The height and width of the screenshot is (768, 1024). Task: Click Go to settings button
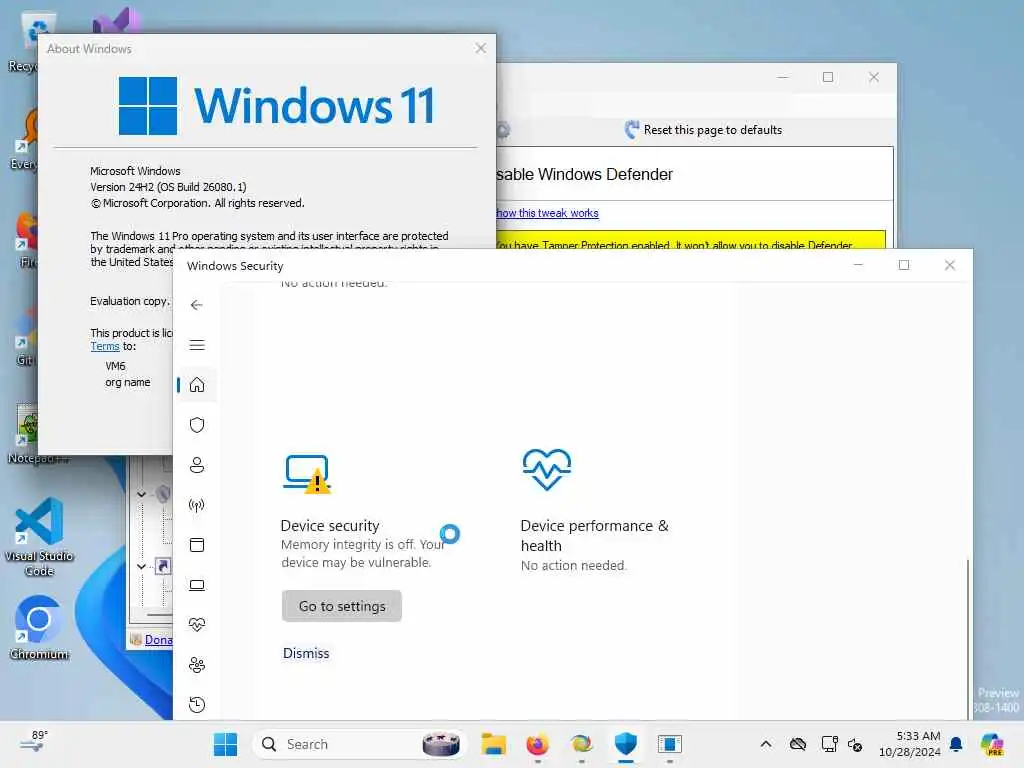pos(342,606)
